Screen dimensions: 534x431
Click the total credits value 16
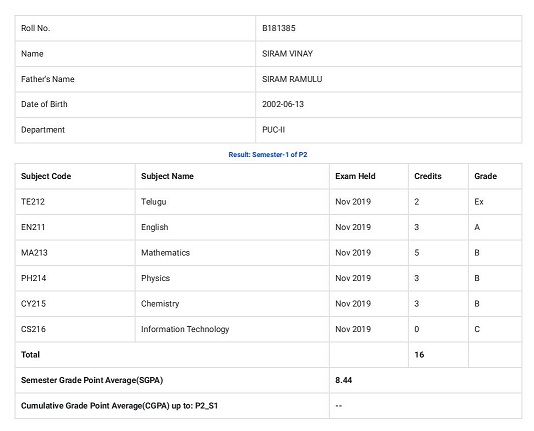(x=419, y=355)
